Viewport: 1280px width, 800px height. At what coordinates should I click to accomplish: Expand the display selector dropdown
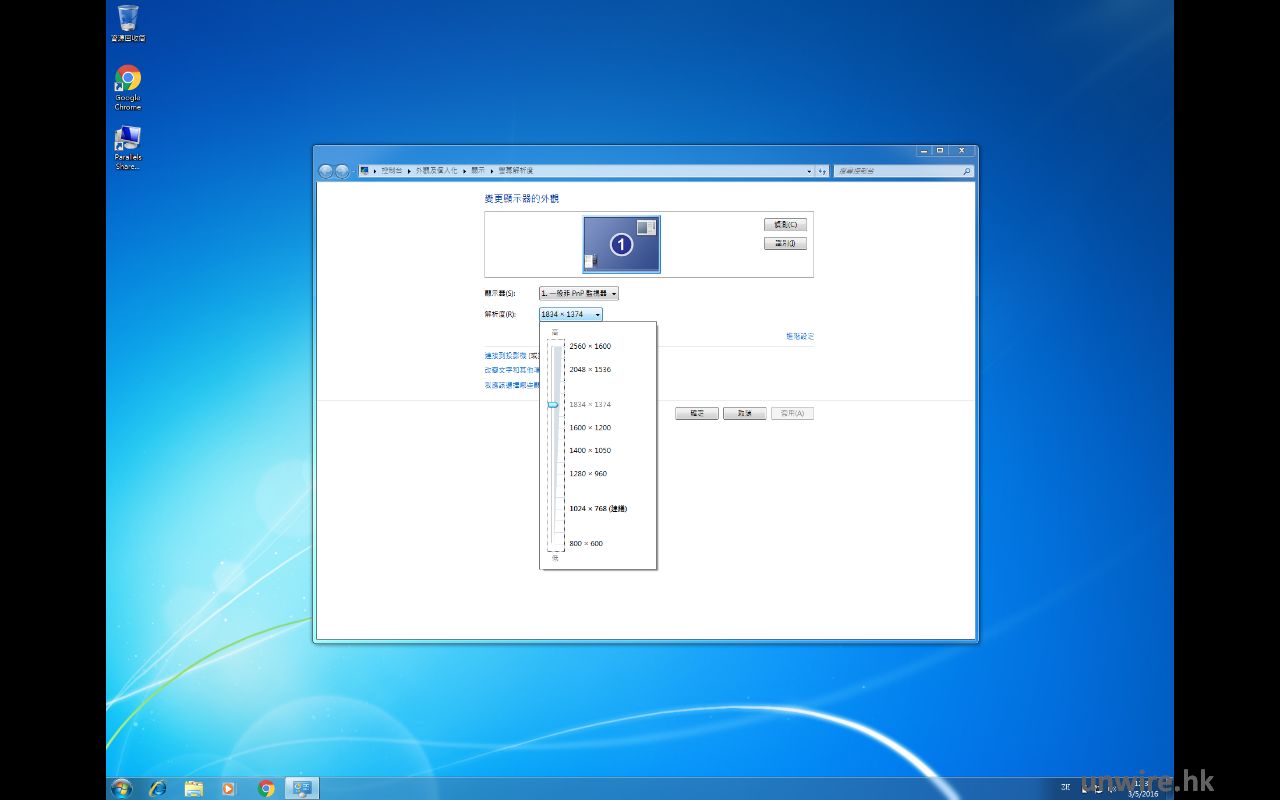579,293
